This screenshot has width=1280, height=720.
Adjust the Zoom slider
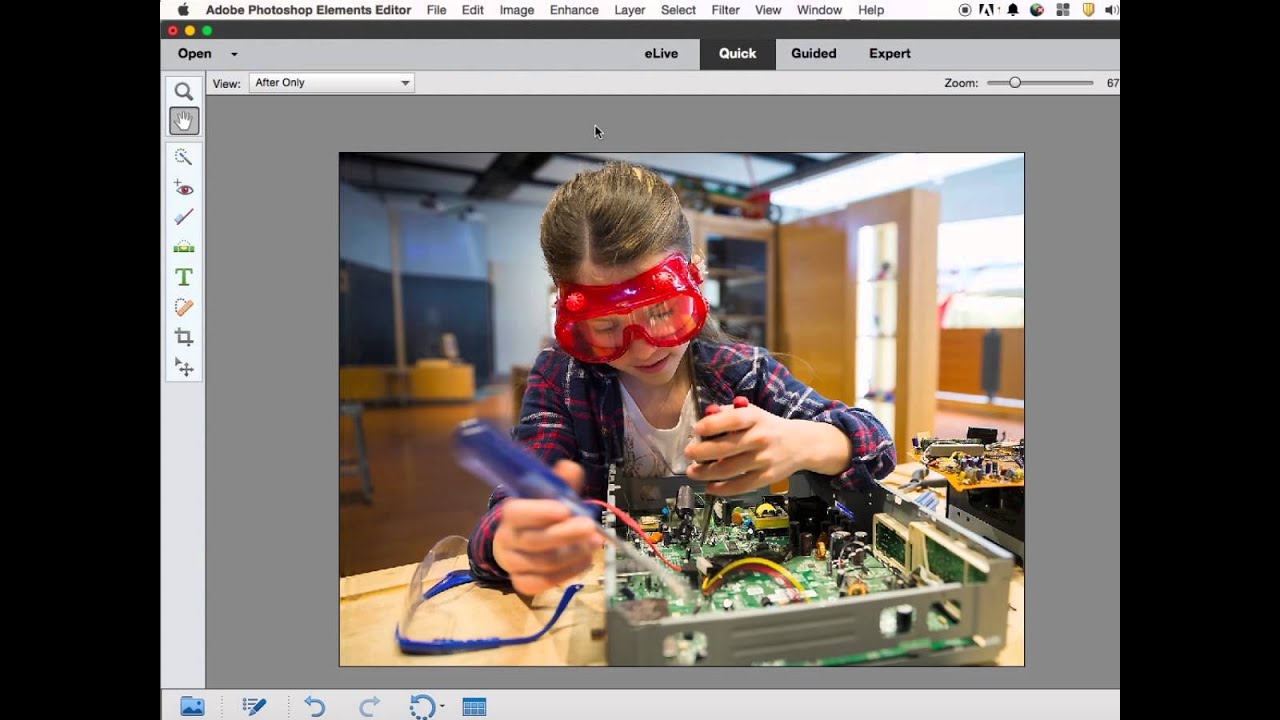tap(1015, 83)
